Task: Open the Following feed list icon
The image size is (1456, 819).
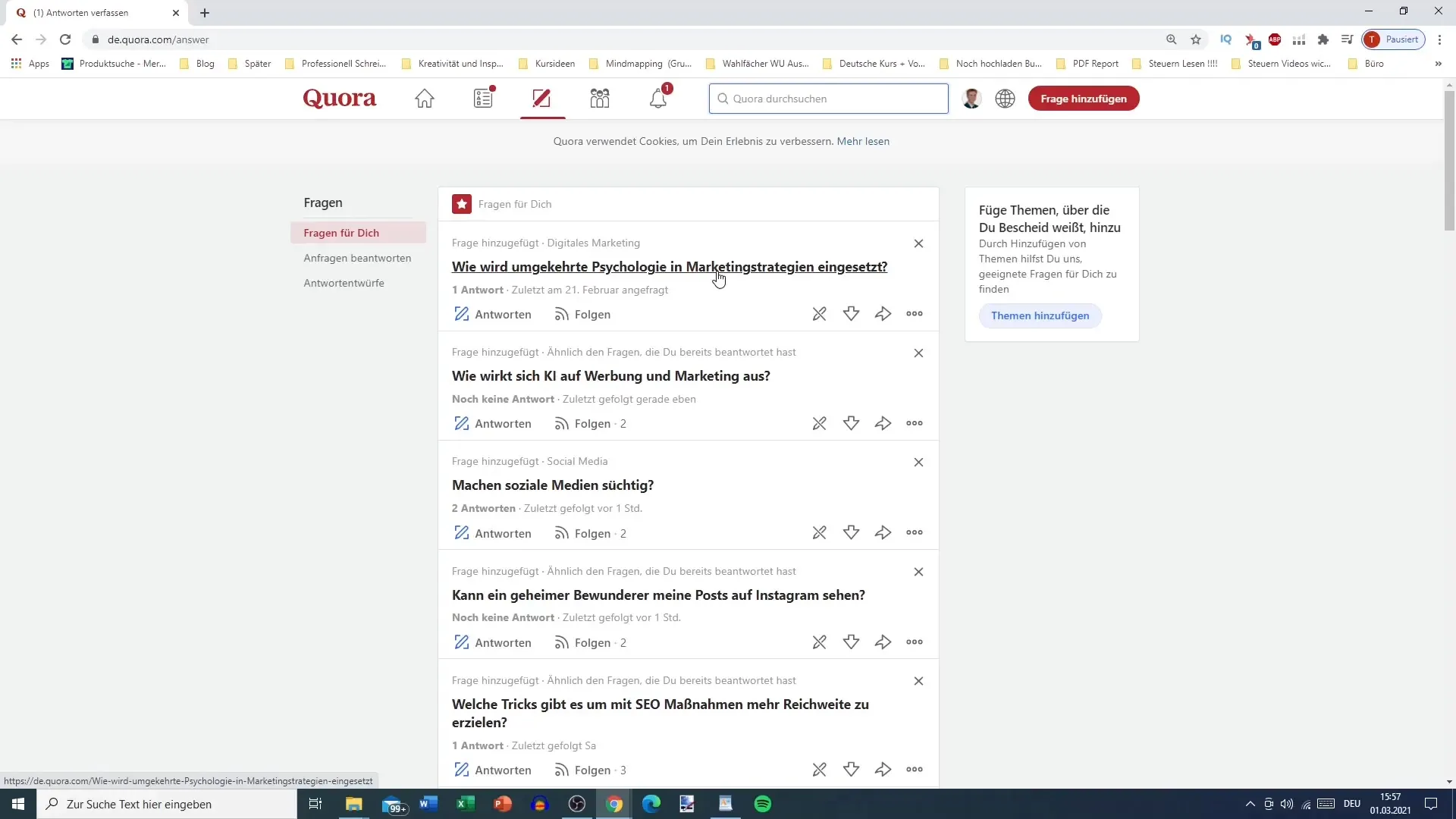Action: pyautogui.click(x=484, y=98)
